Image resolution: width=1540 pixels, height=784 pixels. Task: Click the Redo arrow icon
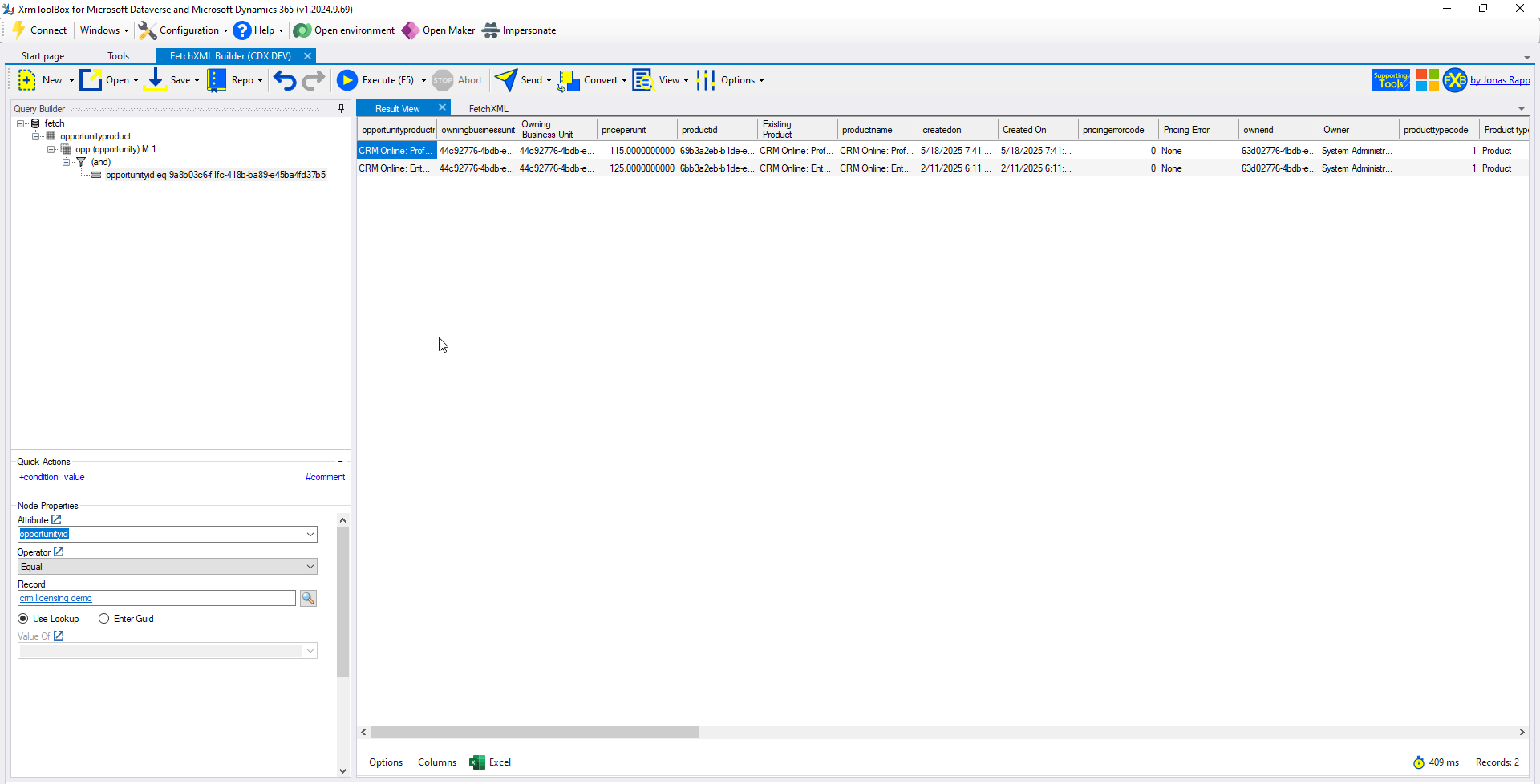pyautogui.click(x=314, y=80)
